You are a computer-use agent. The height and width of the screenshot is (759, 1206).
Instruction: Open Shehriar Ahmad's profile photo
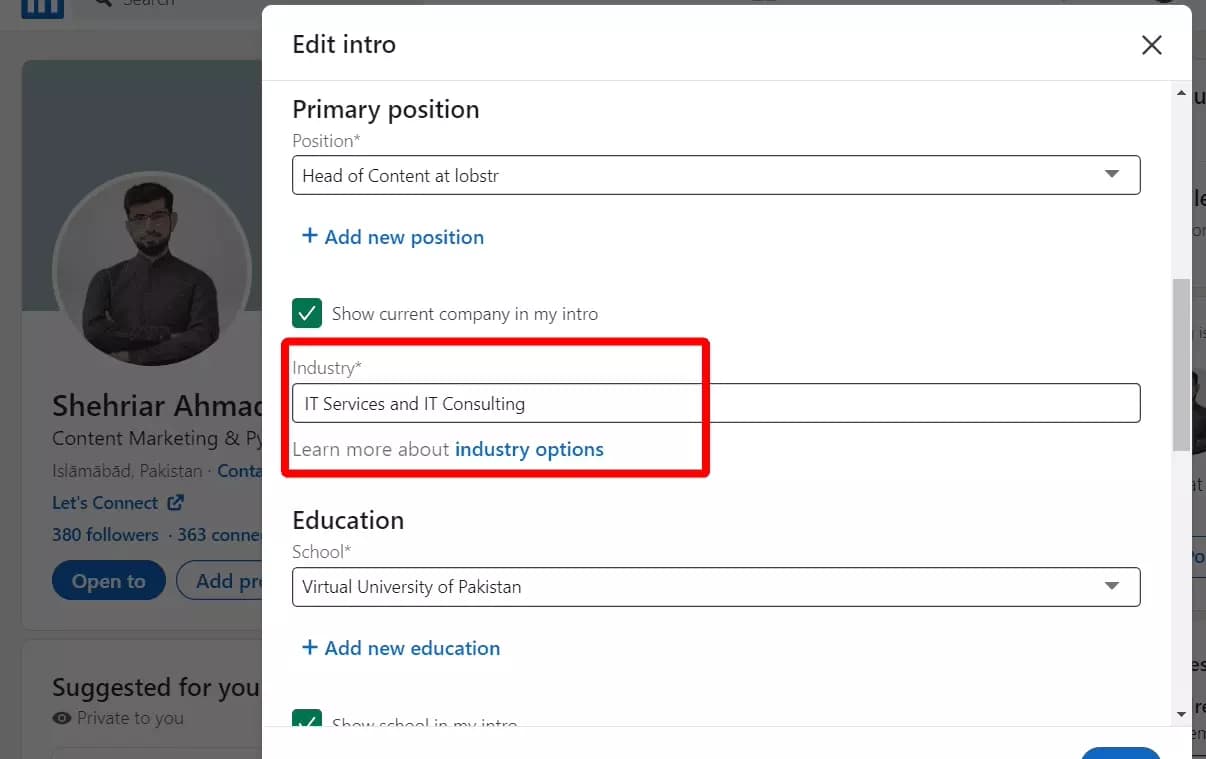point(152,268)
